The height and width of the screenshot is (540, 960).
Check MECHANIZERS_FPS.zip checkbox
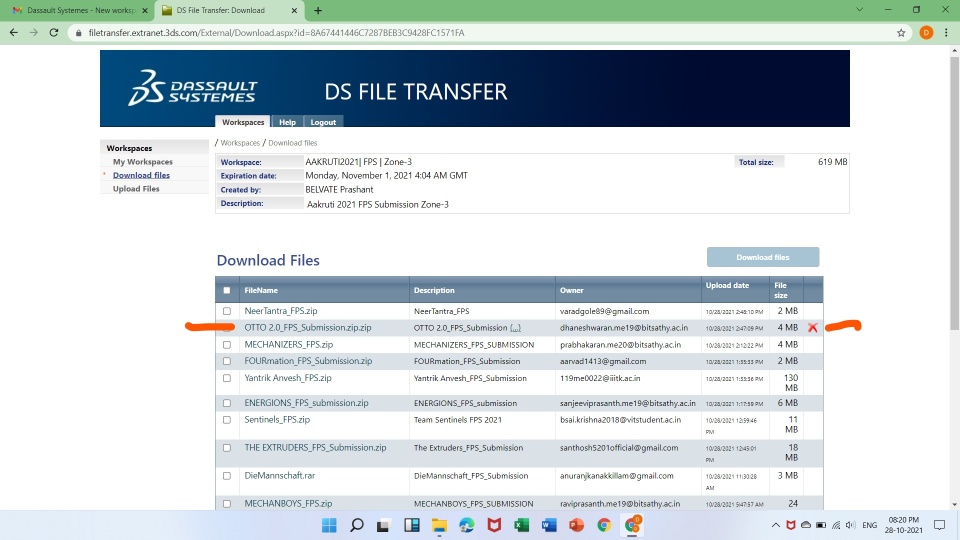[227, 345]
